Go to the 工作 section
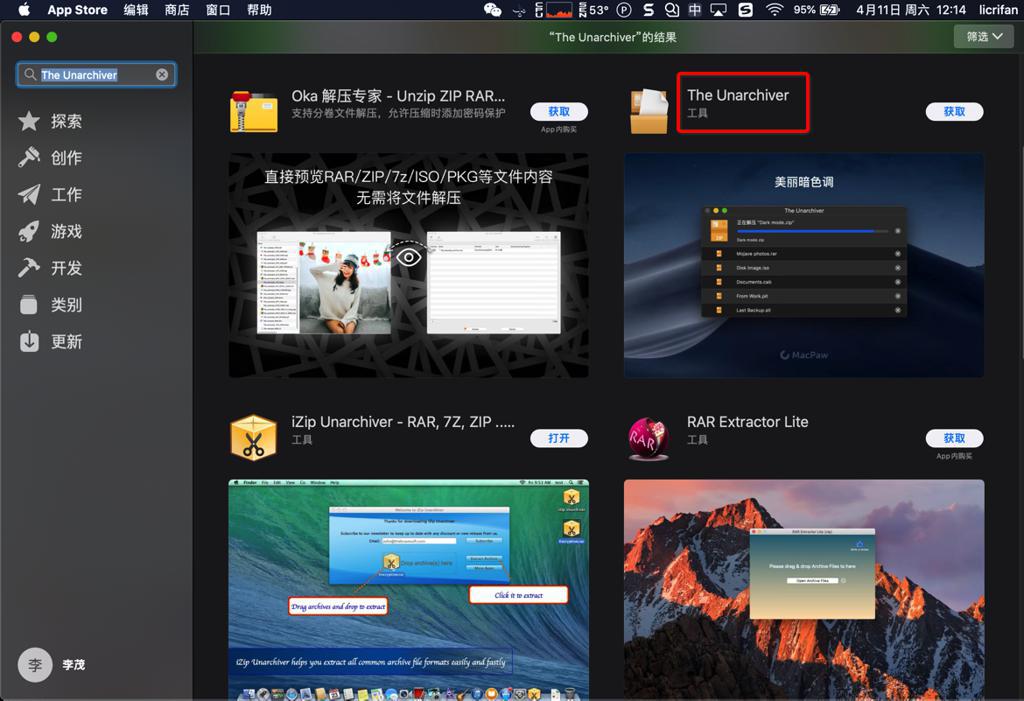1024x701 pixels. pyautogui.click(x=67, y=194)
